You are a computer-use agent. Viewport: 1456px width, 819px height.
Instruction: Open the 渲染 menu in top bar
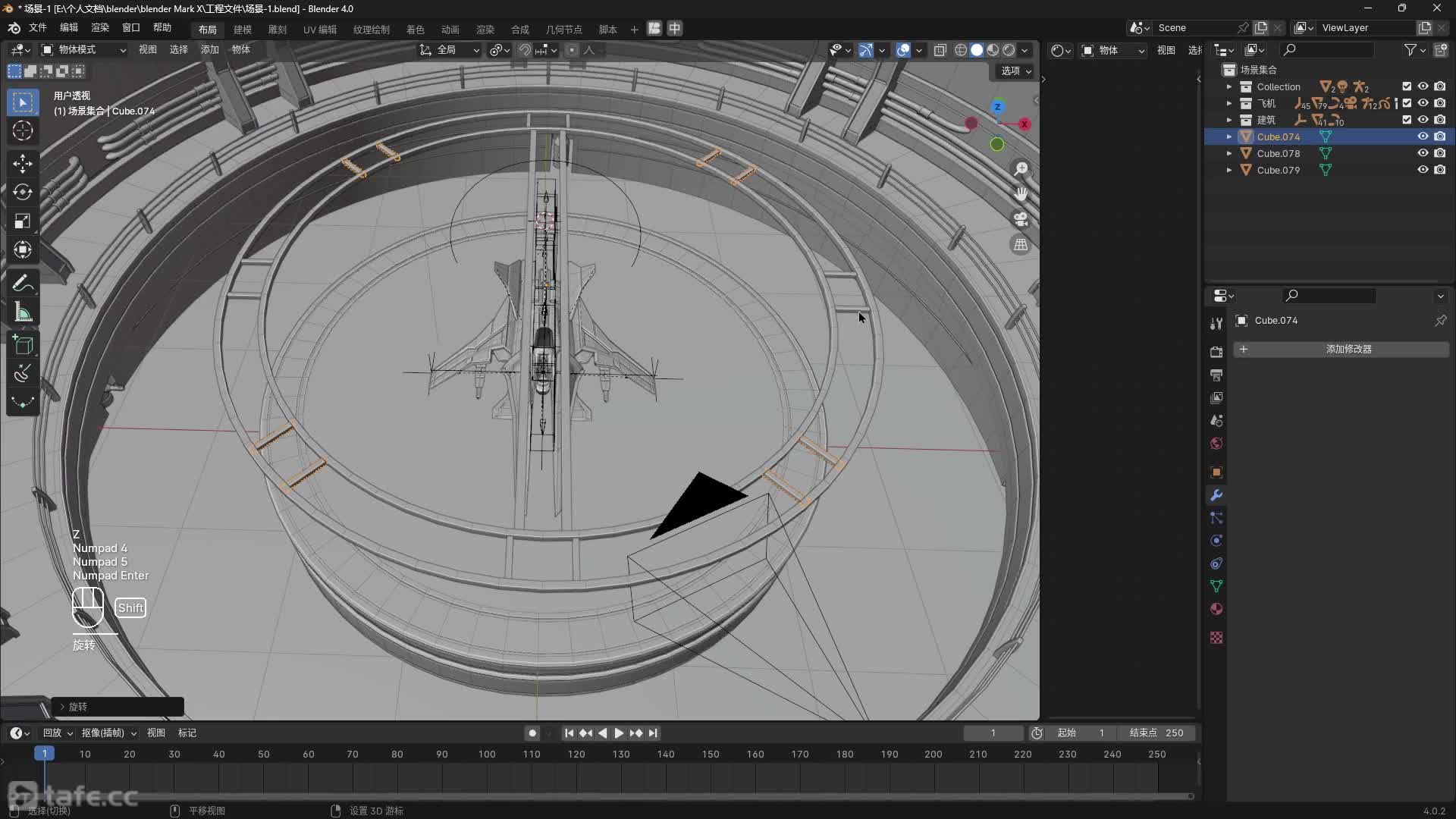100,28
